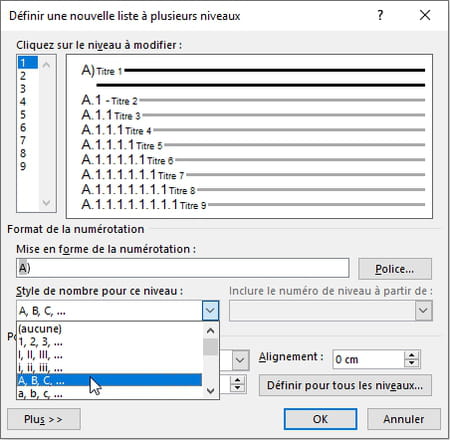This screenshot has width=450, height=440.
Task: Click the level list scroll down arrow
Action: [x=46, y=202]
